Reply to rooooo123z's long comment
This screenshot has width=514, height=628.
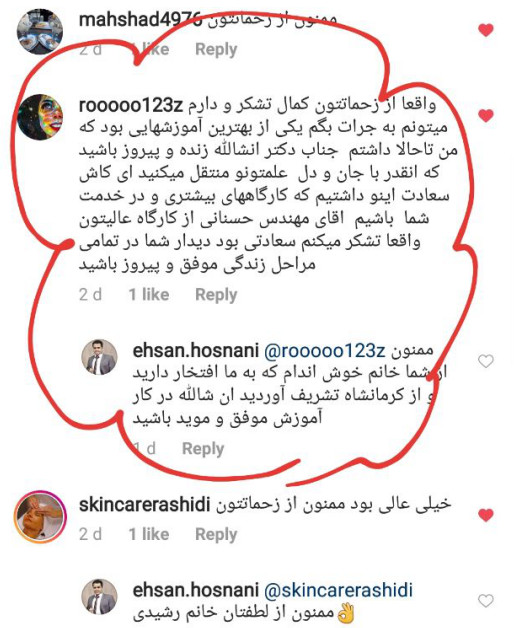(x=216, y=295)
